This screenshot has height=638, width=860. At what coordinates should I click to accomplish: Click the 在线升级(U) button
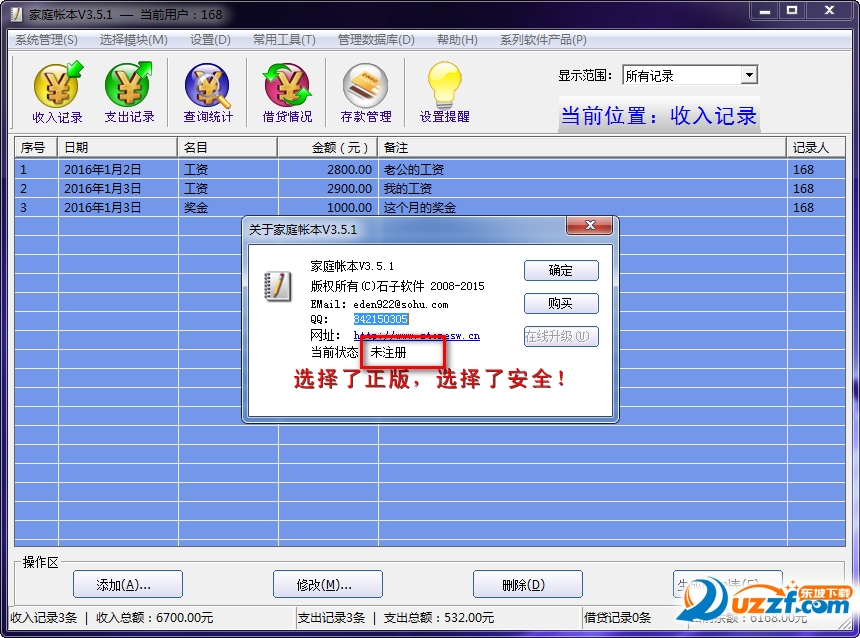pos(561,336)
